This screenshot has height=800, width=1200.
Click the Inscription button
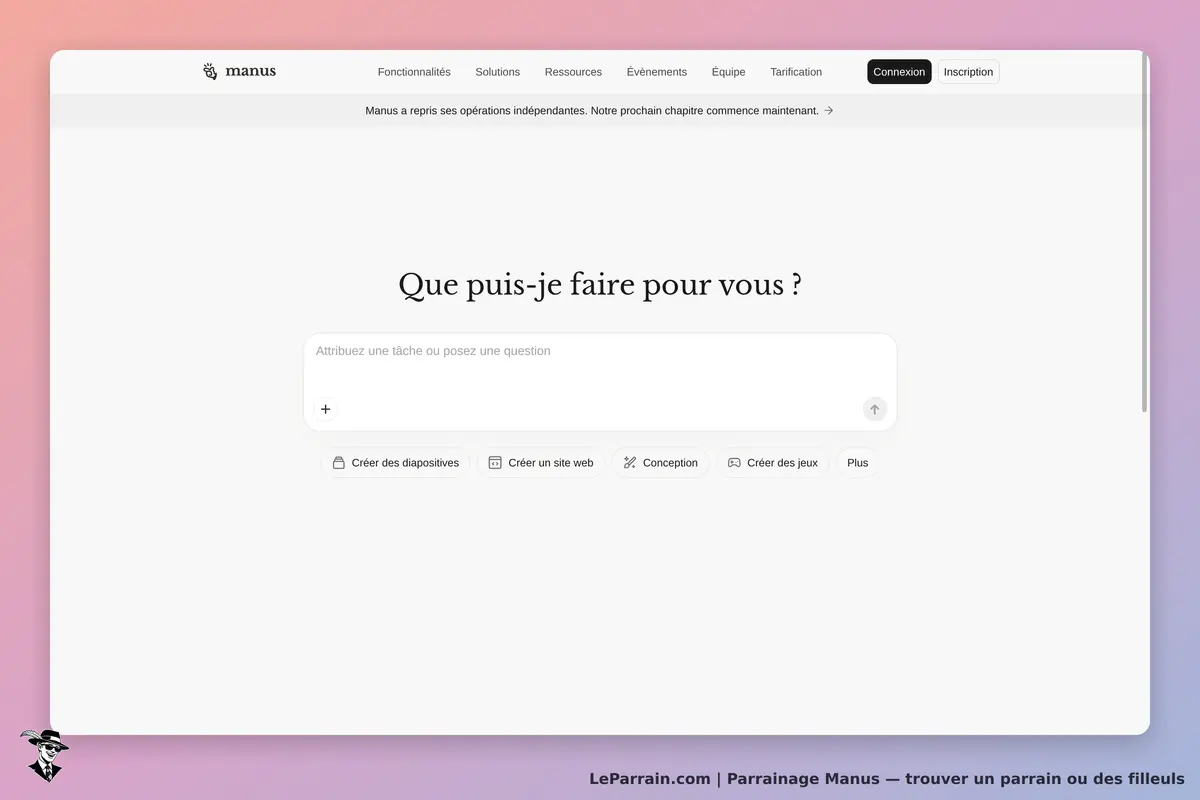coord(968,72)
